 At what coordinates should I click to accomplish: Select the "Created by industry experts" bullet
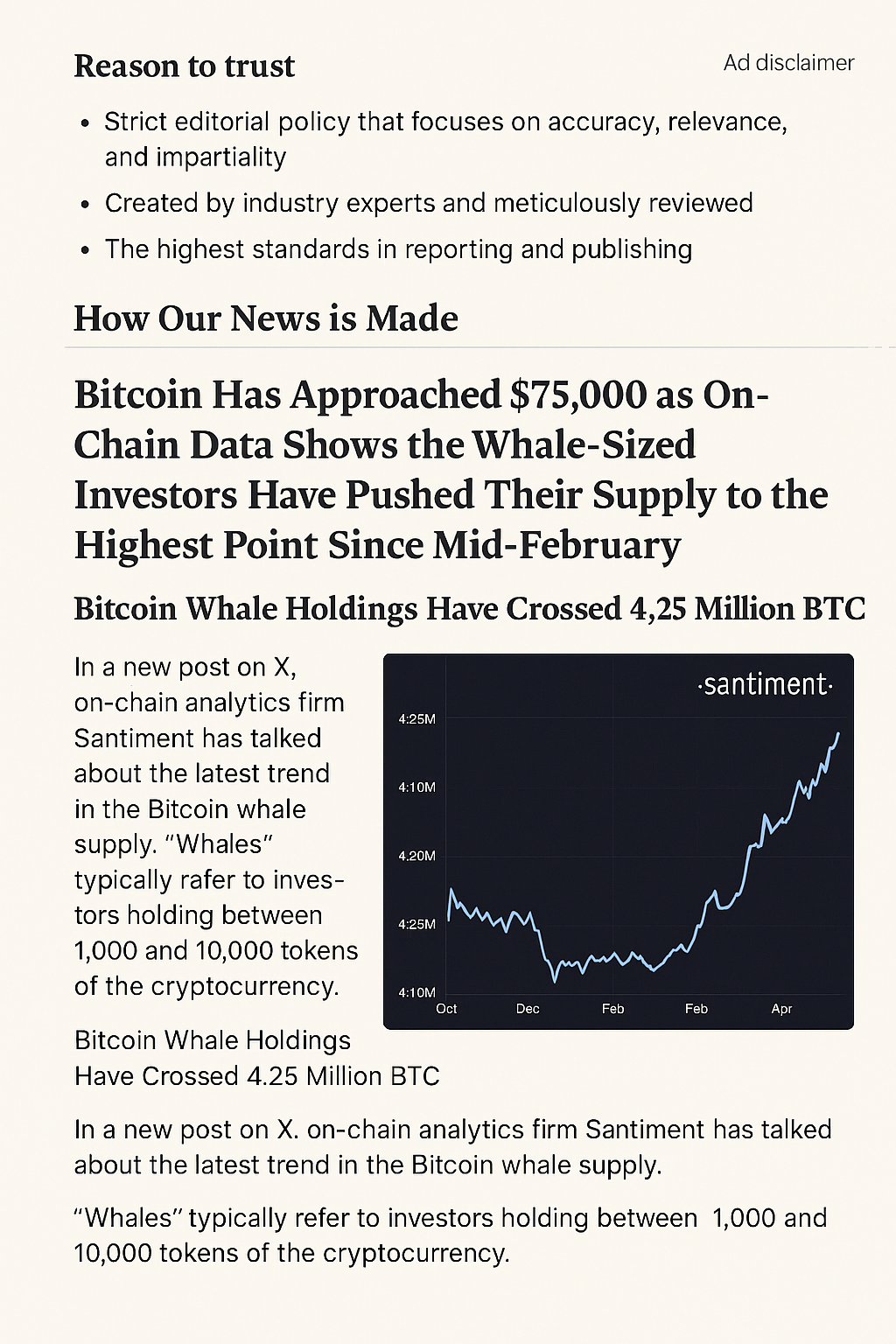click(429, 203)
